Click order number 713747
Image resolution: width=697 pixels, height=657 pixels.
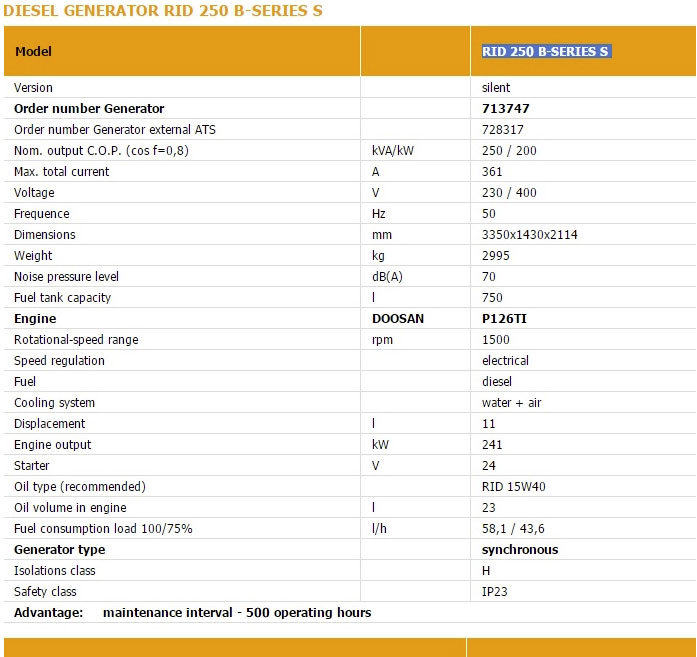tap(505, 108)
